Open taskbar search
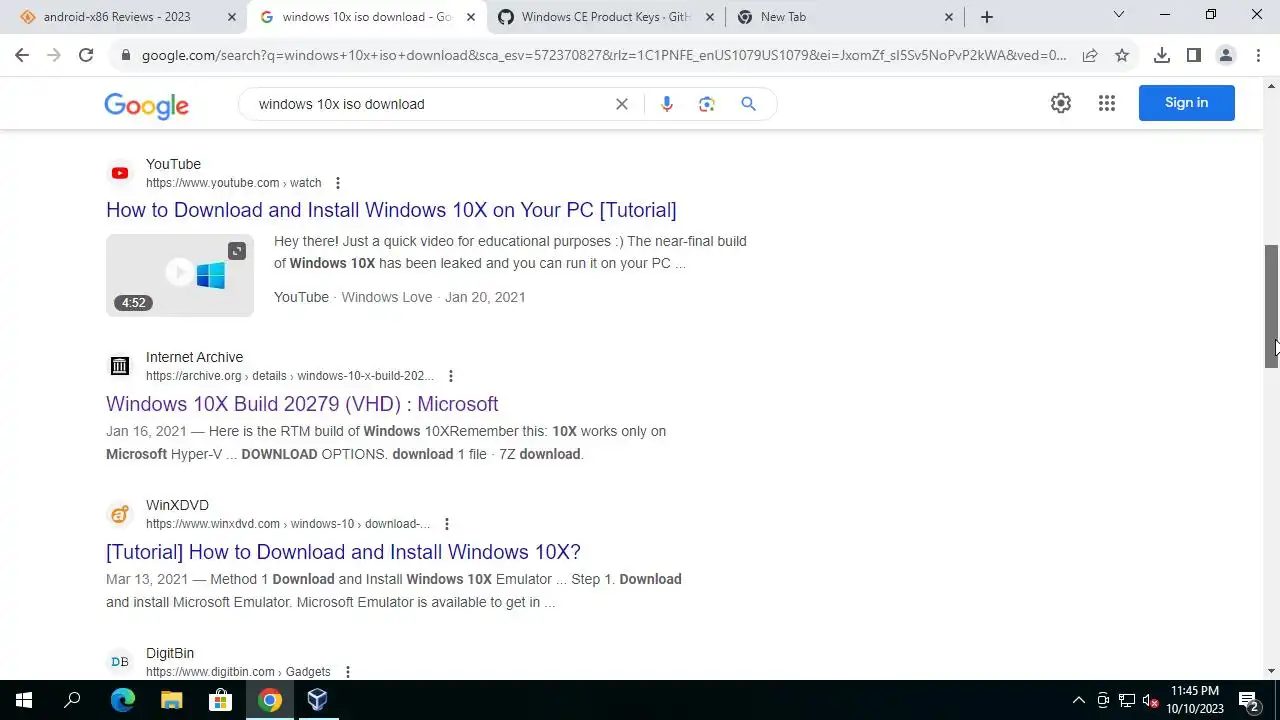This screenshot has height=720, width=1280. click(72, 700)
